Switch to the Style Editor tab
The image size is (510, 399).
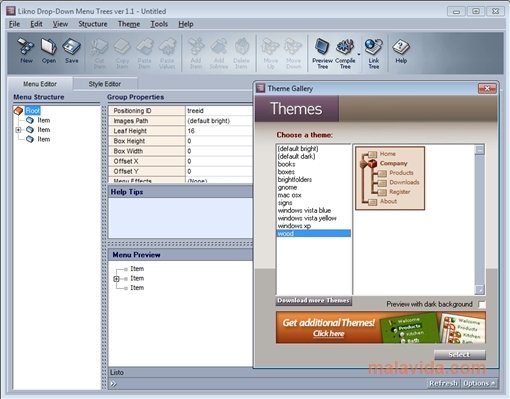tap(105, 84)
